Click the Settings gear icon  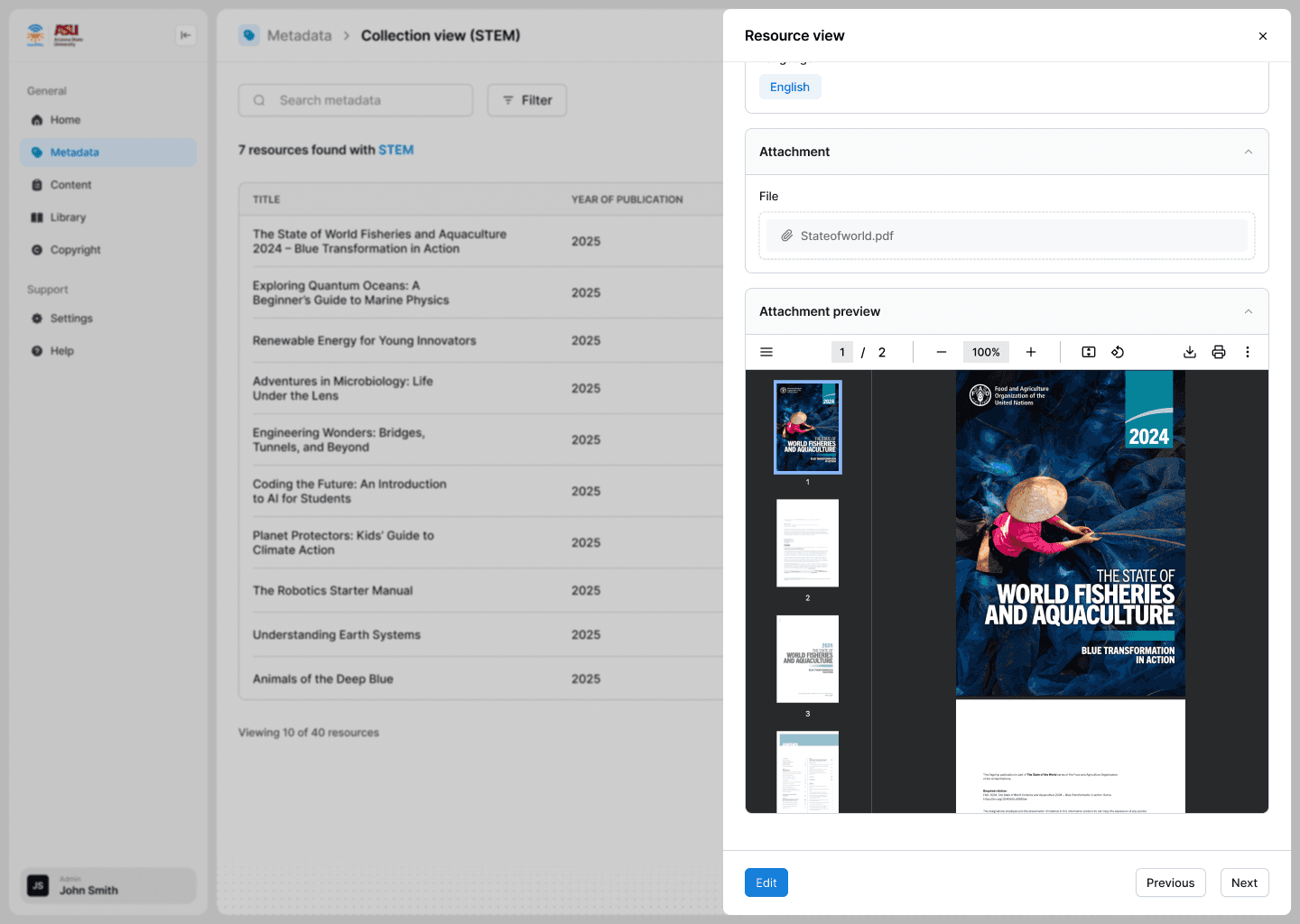tap(37, 319)
